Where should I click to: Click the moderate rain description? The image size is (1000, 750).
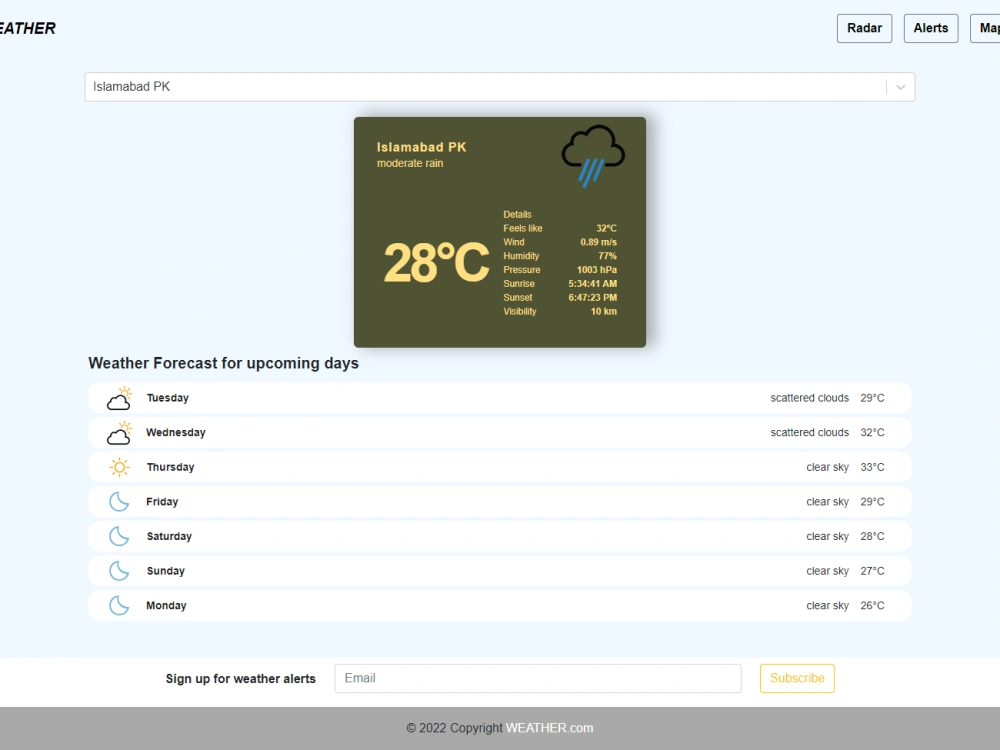tap(410, 163)
